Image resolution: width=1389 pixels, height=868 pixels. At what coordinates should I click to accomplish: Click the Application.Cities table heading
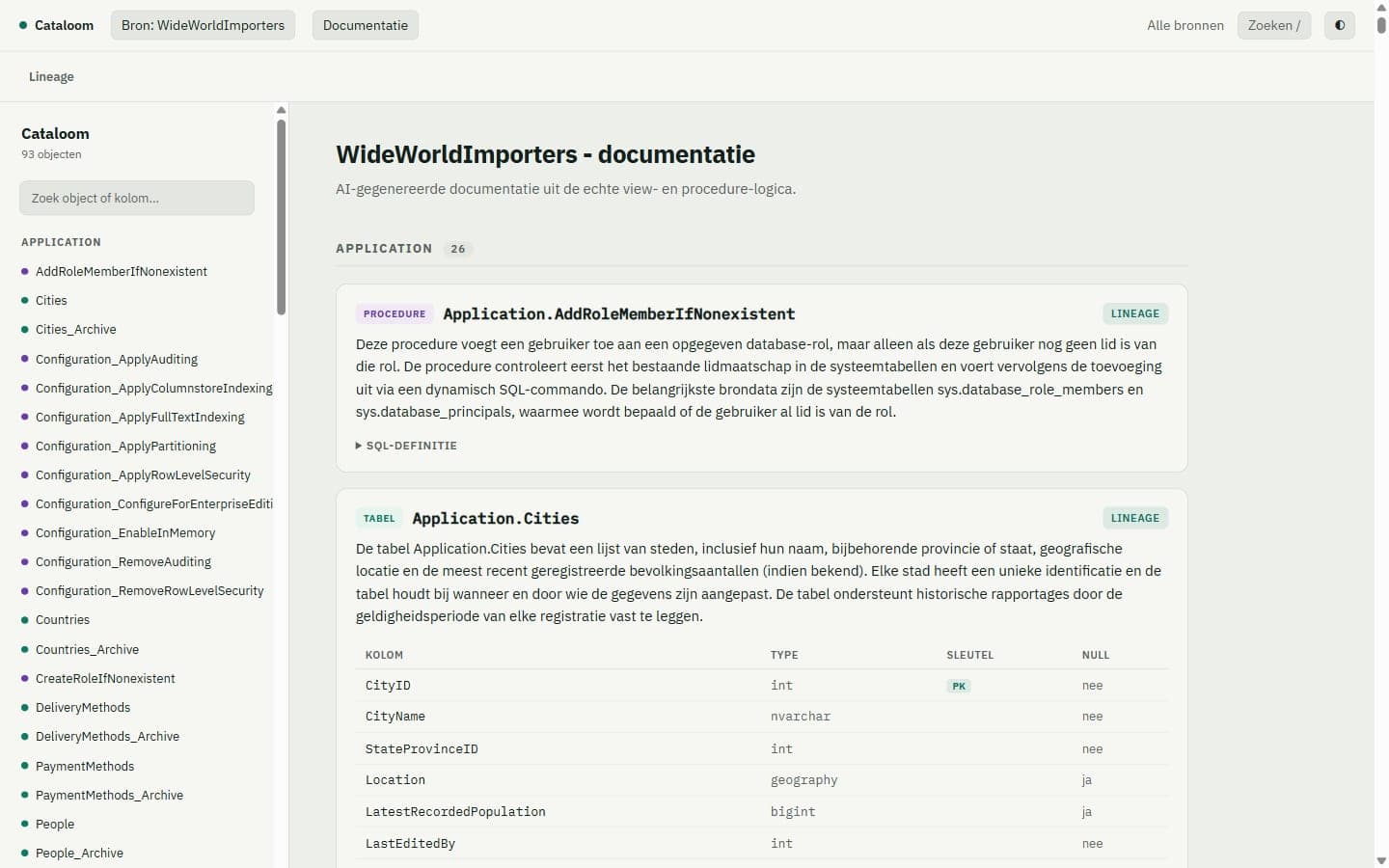tap(496, 518)
